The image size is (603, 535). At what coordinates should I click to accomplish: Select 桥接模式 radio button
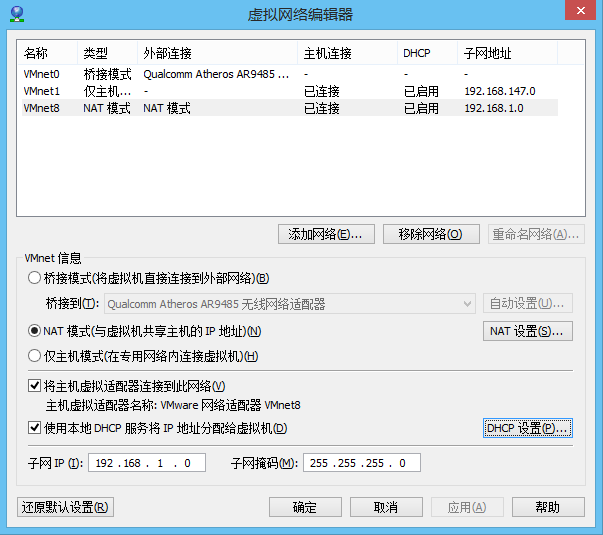(34, 278)
